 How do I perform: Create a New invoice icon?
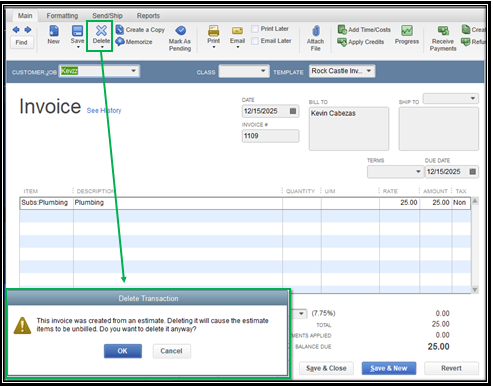coord(54,31)
